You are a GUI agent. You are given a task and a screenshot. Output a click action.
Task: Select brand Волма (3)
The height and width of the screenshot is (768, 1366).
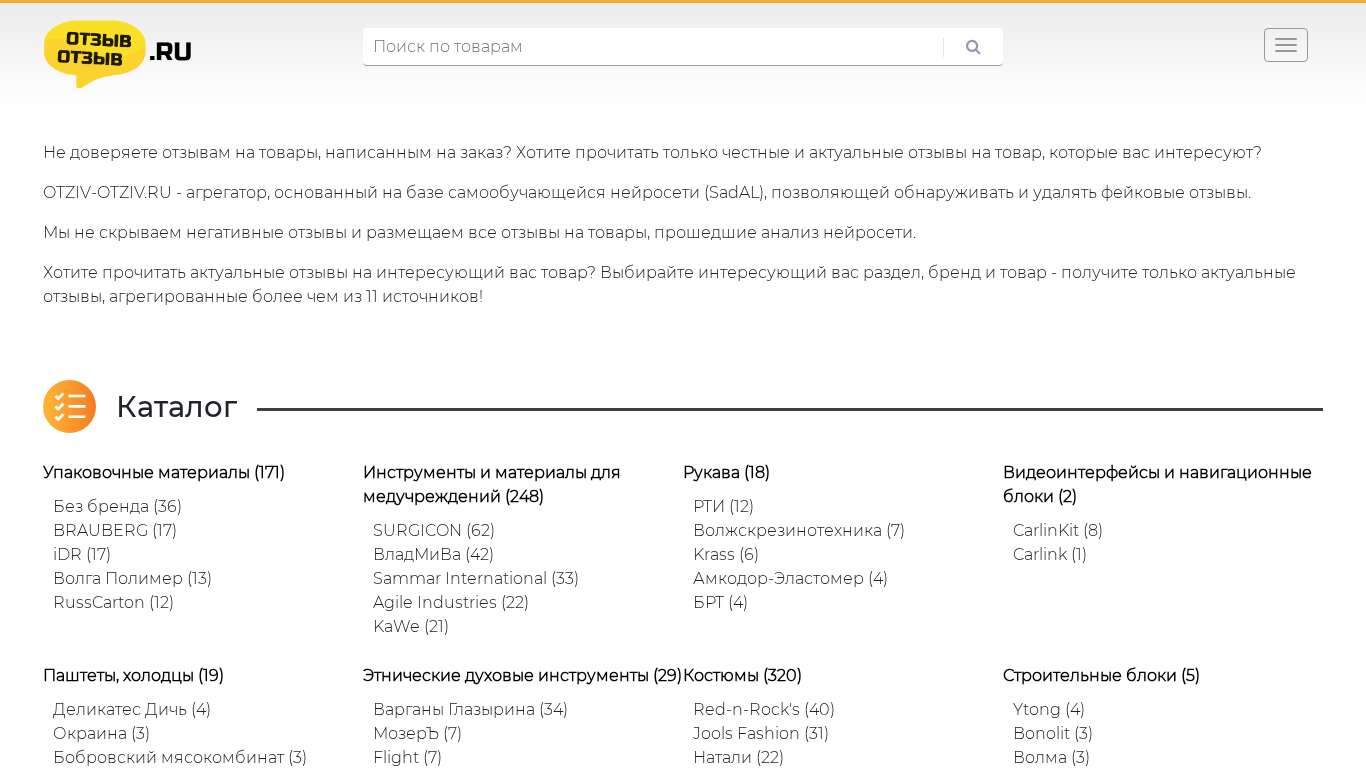tap(1051, 757)
